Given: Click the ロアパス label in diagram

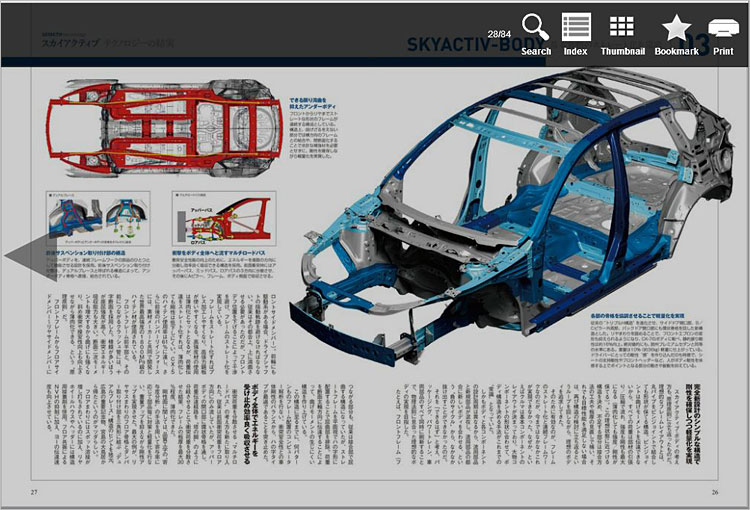Looking at the screenshot, I should pyautogui.click(x=198, y=242).
